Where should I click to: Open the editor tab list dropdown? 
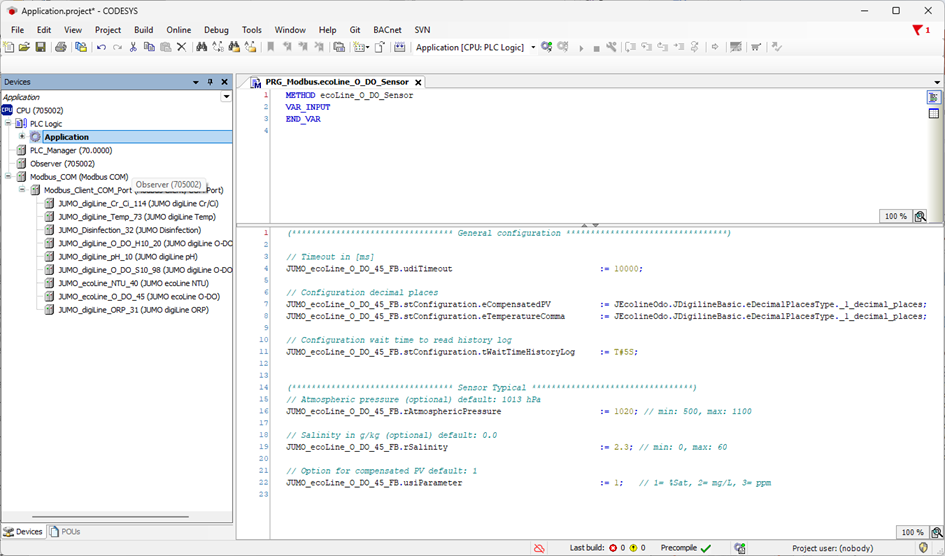(x=937, y=82)
